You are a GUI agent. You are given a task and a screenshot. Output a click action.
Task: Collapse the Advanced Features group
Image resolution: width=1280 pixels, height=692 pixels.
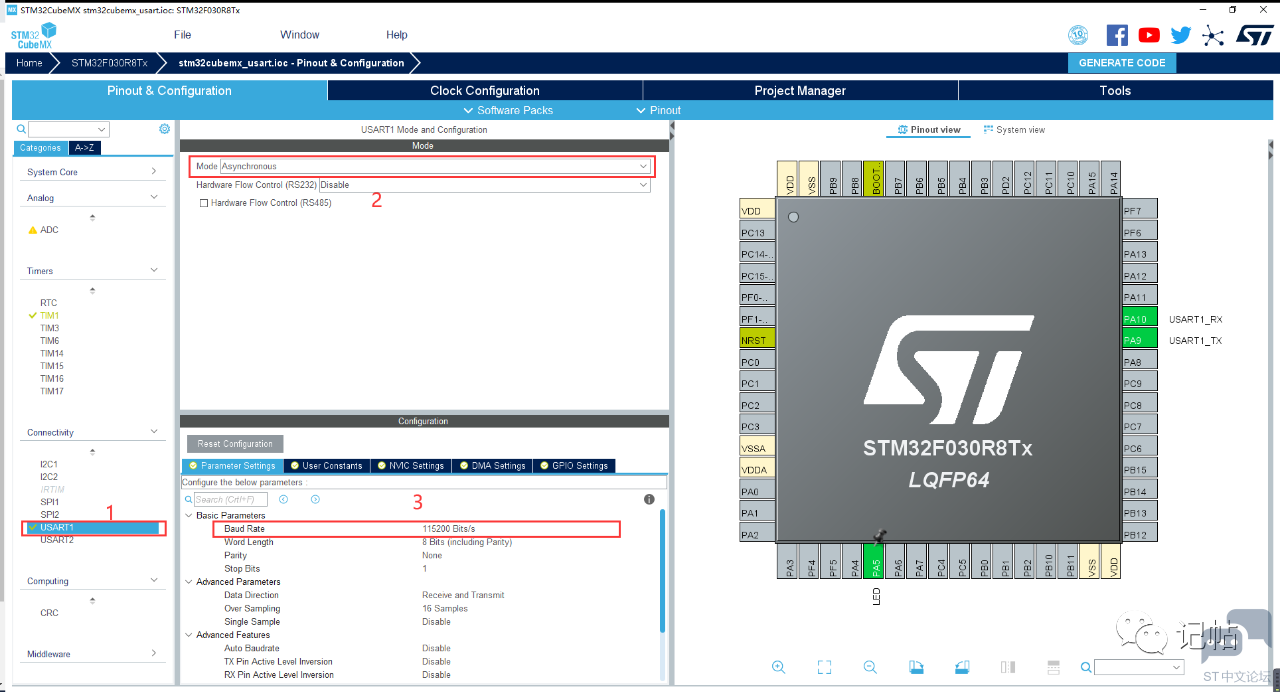(x=189, y=635)
